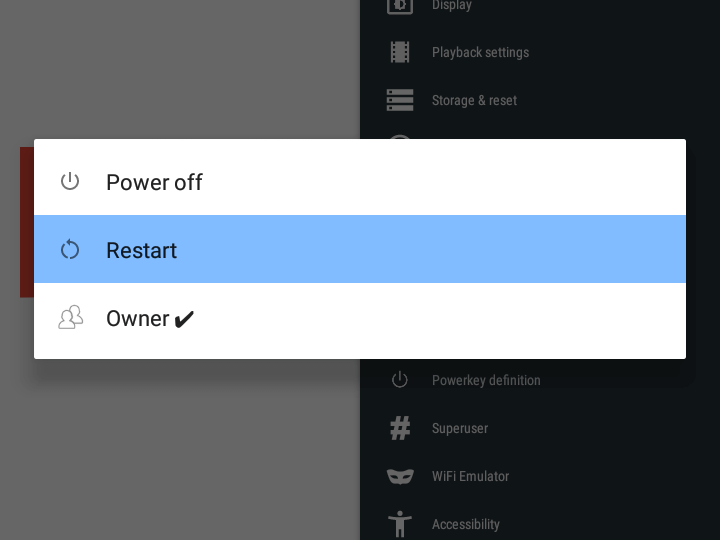The height and width of the screenshot is (540, 720).
Task: Select Power off in the power menu
Action: [154, 182]
